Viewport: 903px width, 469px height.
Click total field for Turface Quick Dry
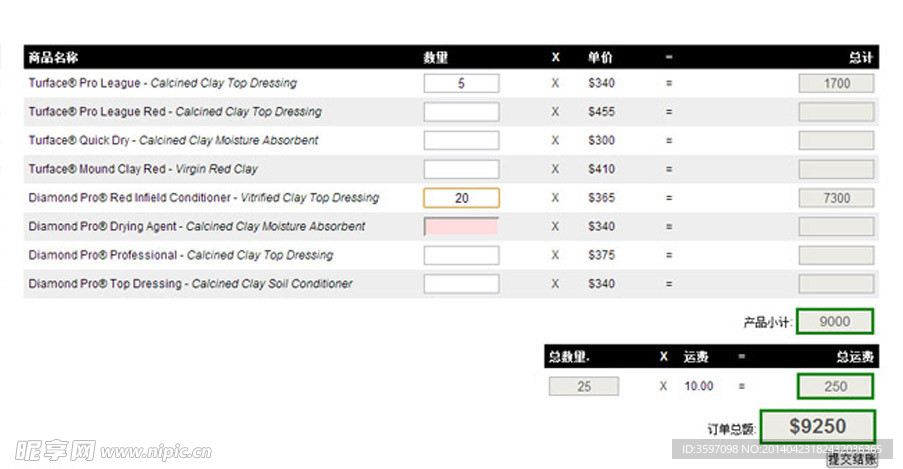click(836, 141)
